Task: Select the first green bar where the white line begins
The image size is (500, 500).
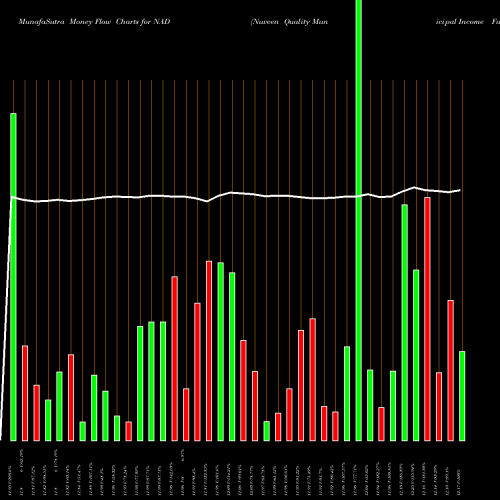Action: pos(13,277)
